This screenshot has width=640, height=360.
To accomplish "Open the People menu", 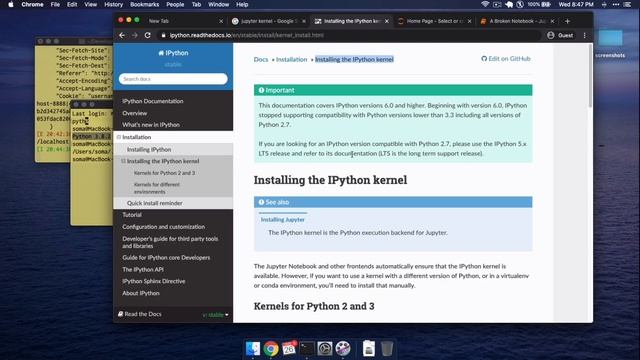I will tap(175, 4).
